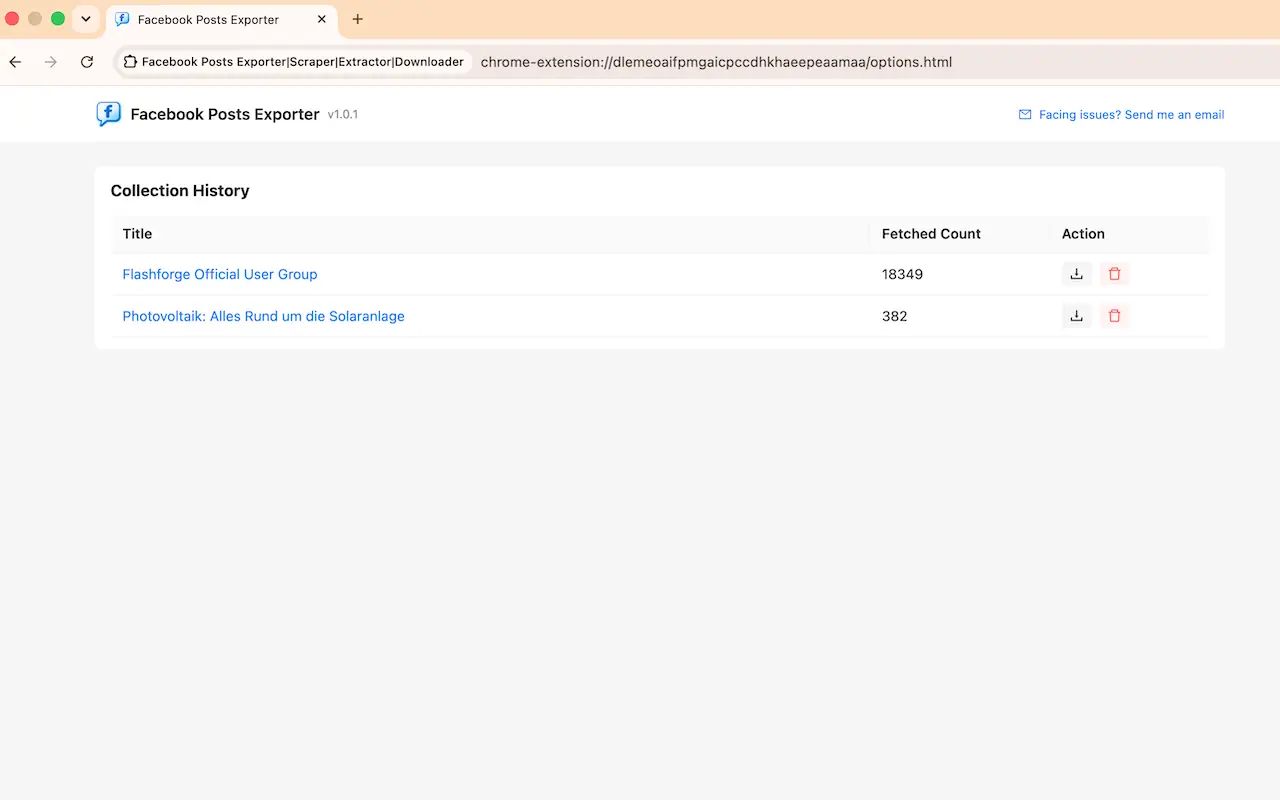Screen dimensions: 1280x800
Task: Download the Photovoltaik collection
Action: click(1076, 316)
